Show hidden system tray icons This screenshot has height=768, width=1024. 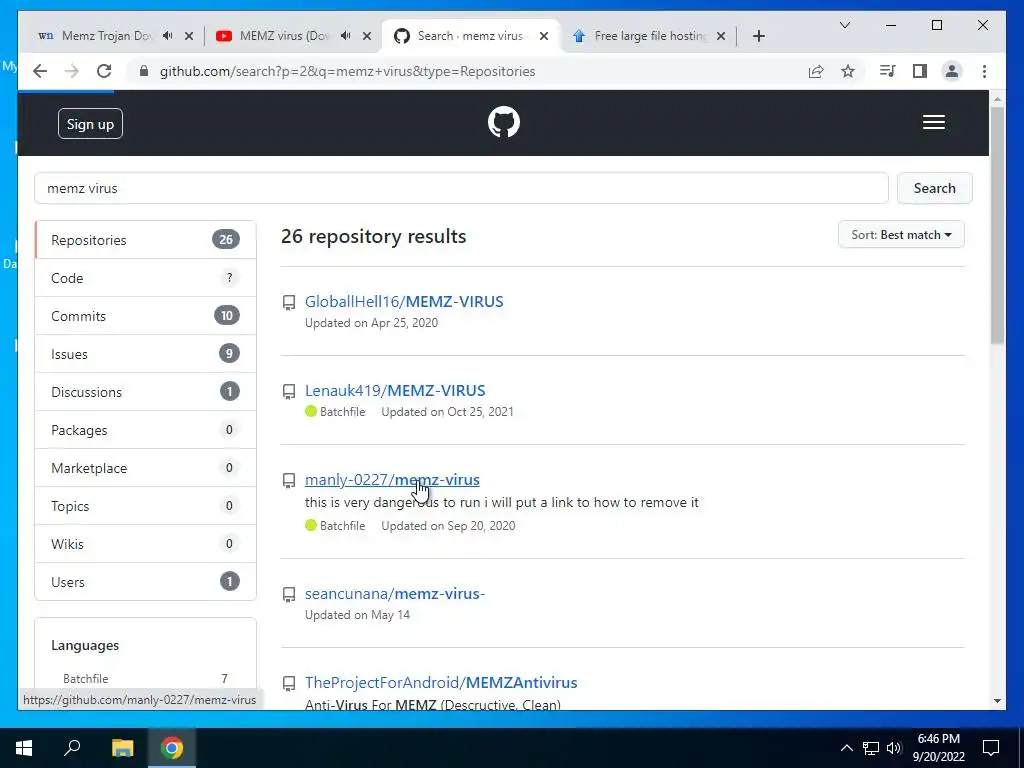pyautogui.click(x=846, y=748)
